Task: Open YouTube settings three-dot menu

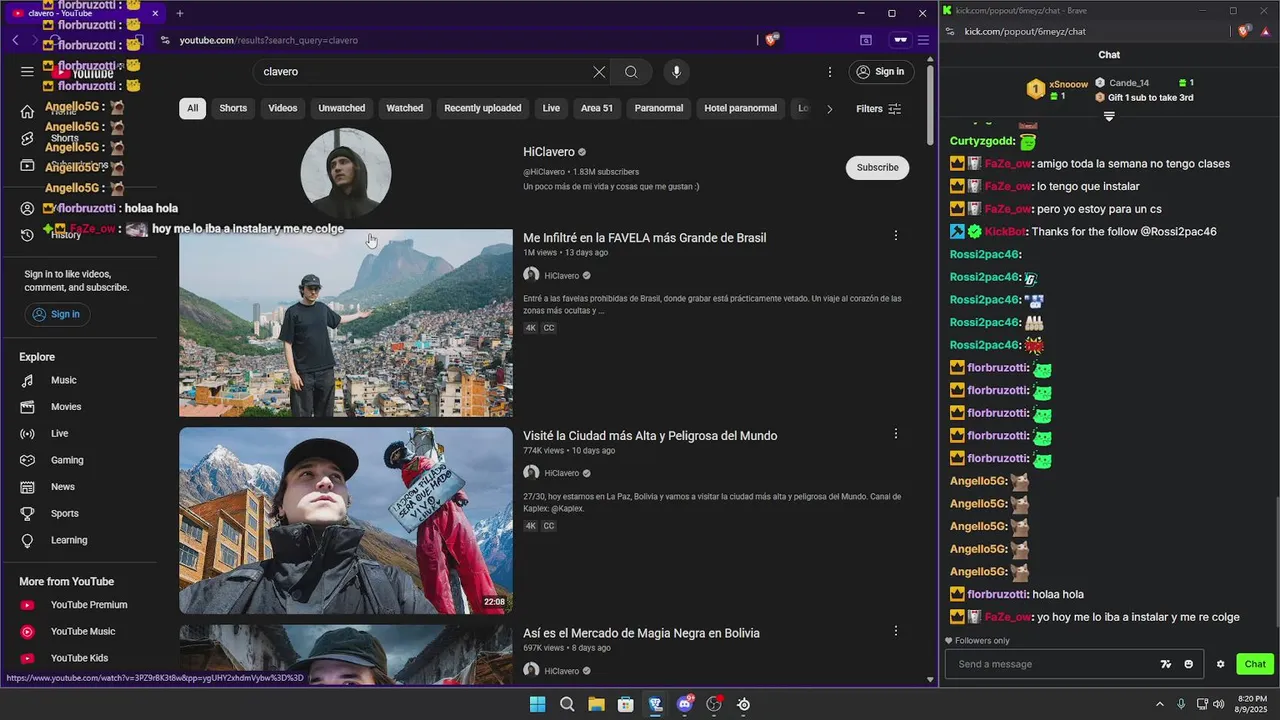Action: click(x=829, y=72)
